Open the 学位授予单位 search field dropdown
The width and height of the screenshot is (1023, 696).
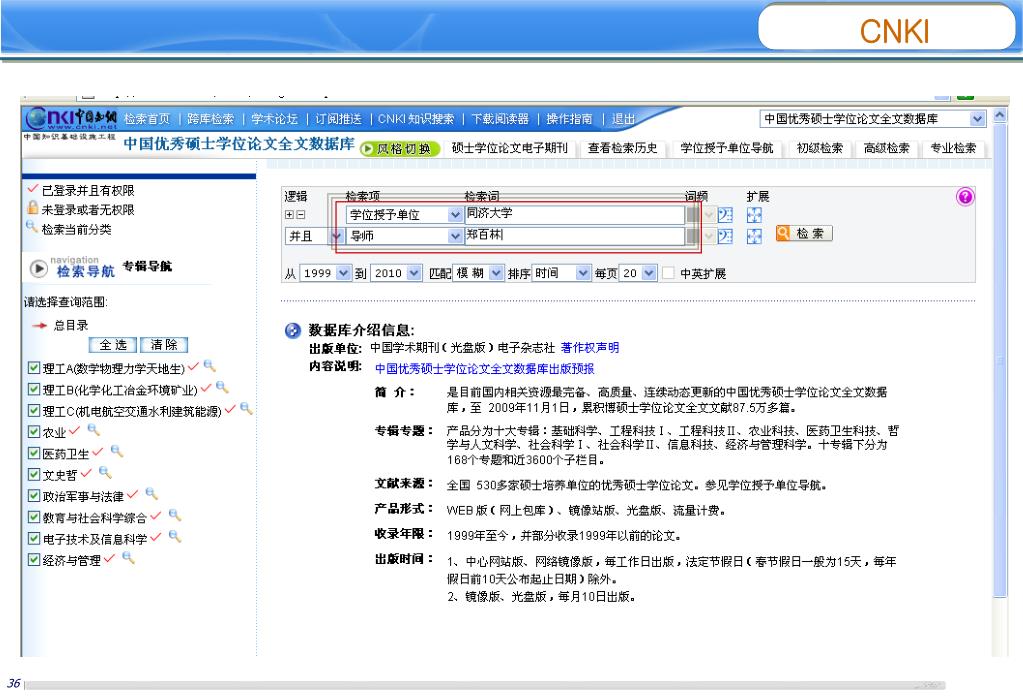tap(455, 215)
